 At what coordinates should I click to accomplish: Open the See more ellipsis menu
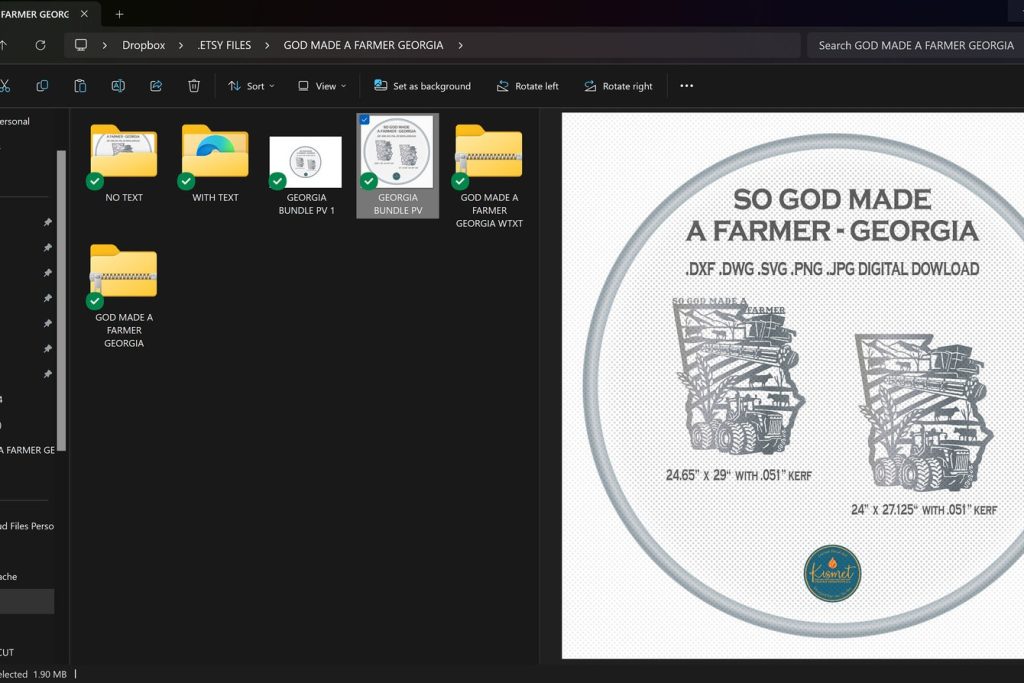point(686,86)
